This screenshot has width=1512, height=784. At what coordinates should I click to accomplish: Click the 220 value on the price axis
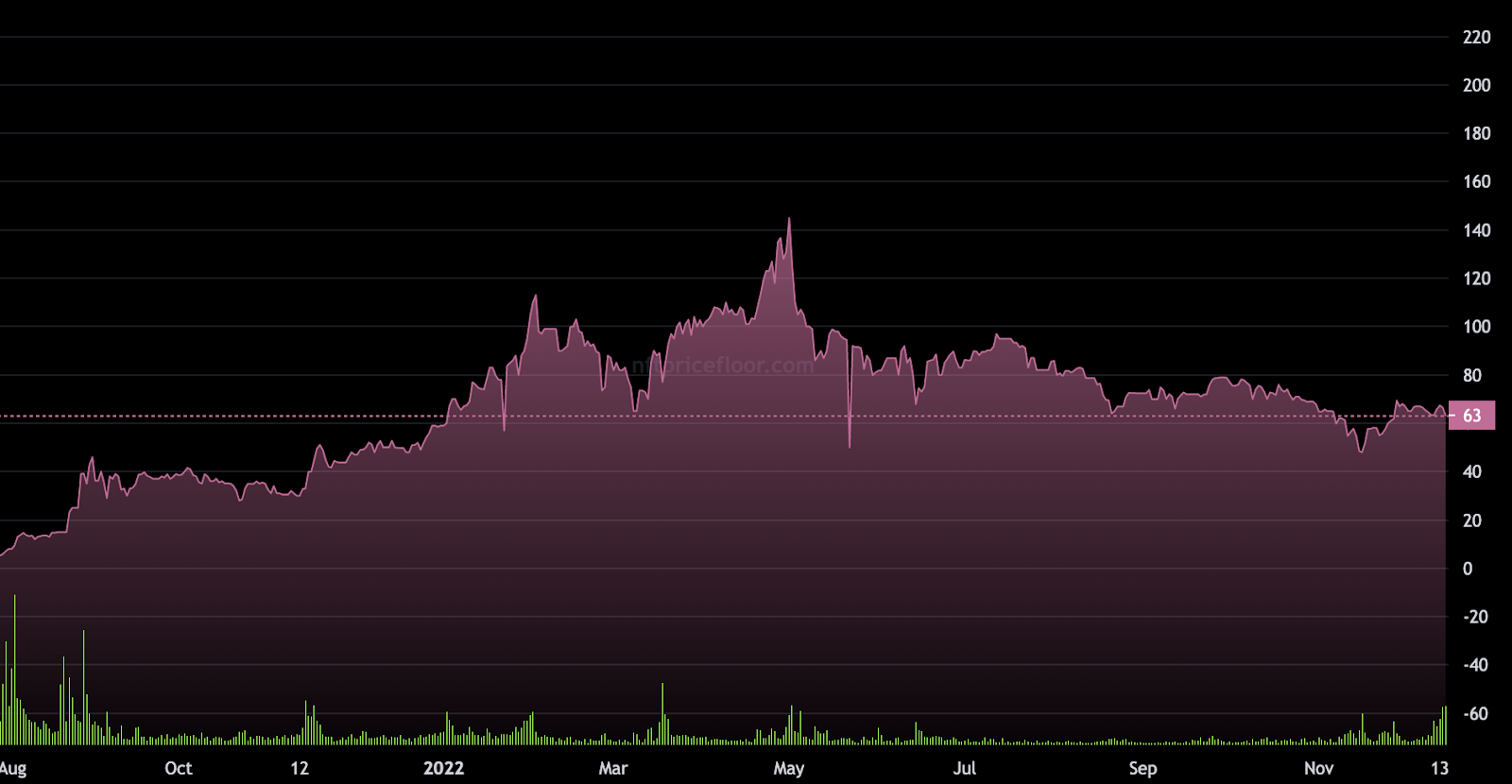click(1476, 37)
